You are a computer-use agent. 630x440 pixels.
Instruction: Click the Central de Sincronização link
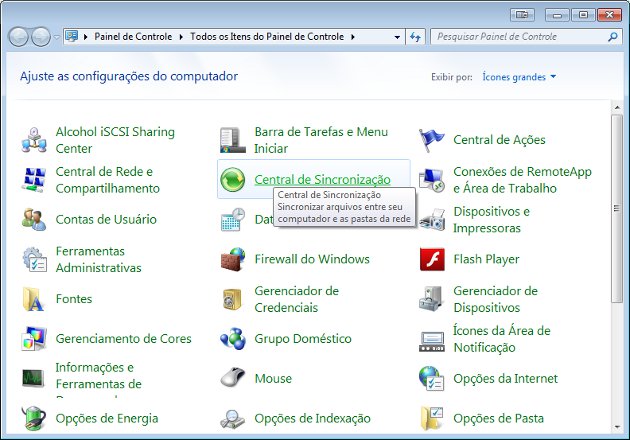(322, 180)
